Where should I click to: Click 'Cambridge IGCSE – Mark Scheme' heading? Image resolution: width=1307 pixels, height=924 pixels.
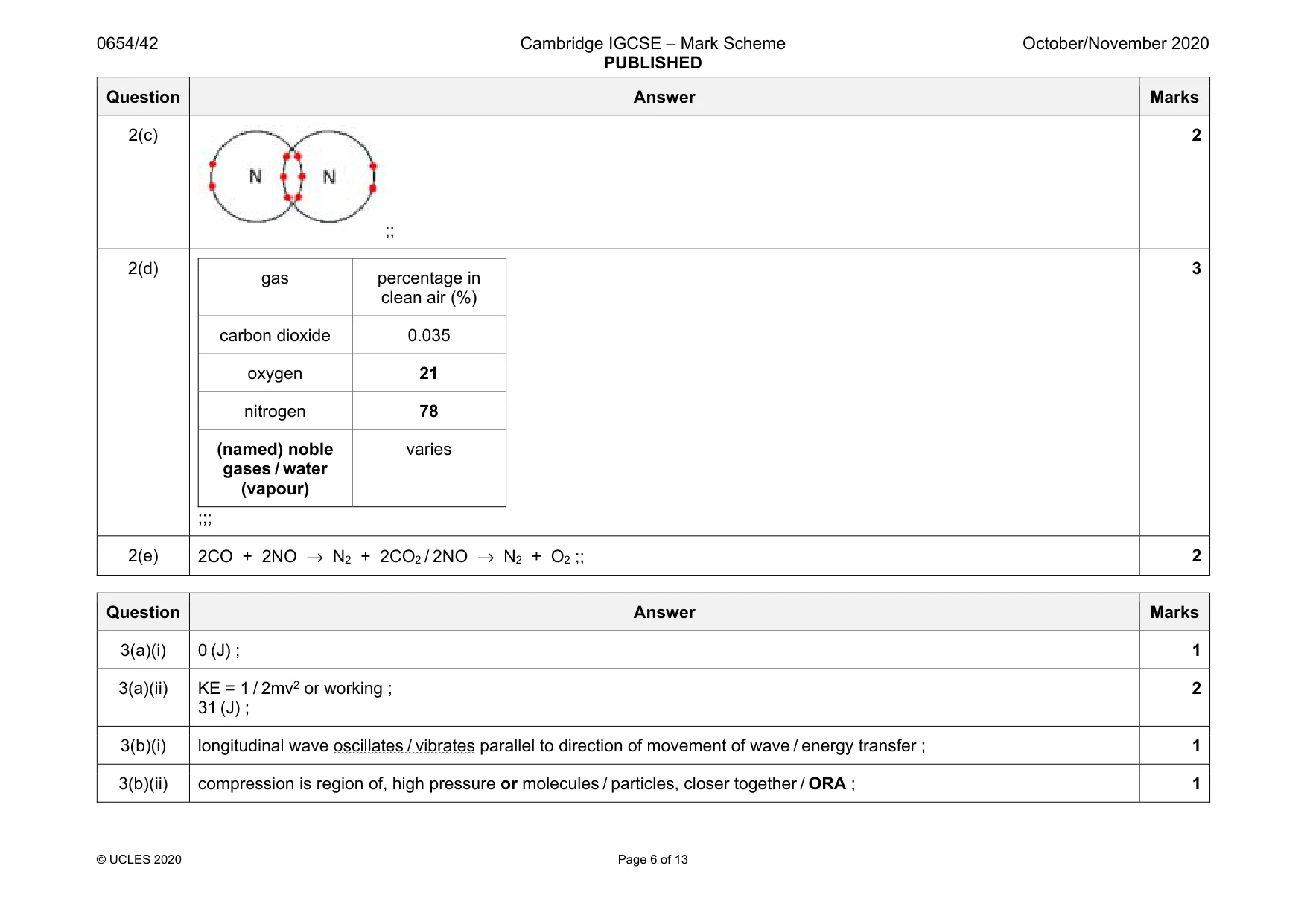coord(652,43)
